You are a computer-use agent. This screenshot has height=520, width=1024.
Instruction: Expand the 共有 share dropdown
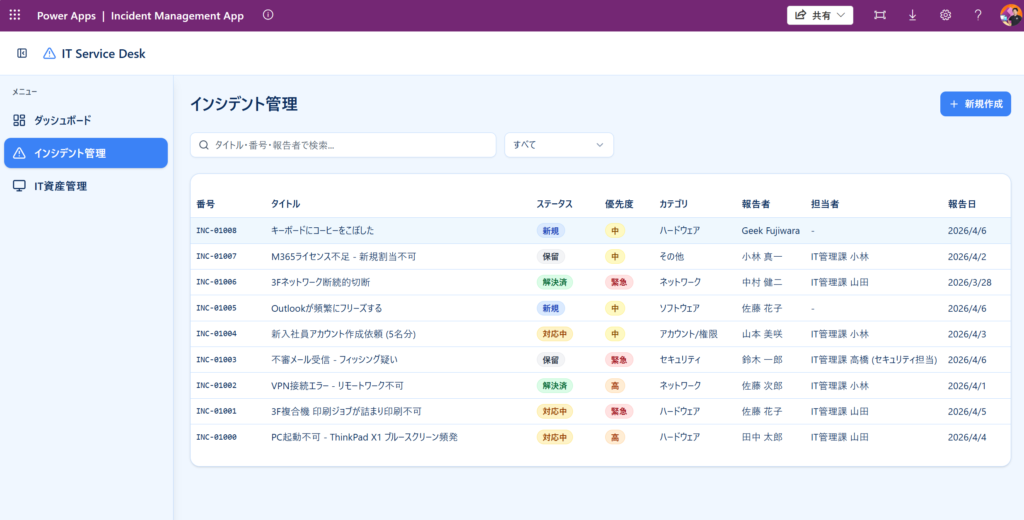pyautogui.click(x=820, y=15)
